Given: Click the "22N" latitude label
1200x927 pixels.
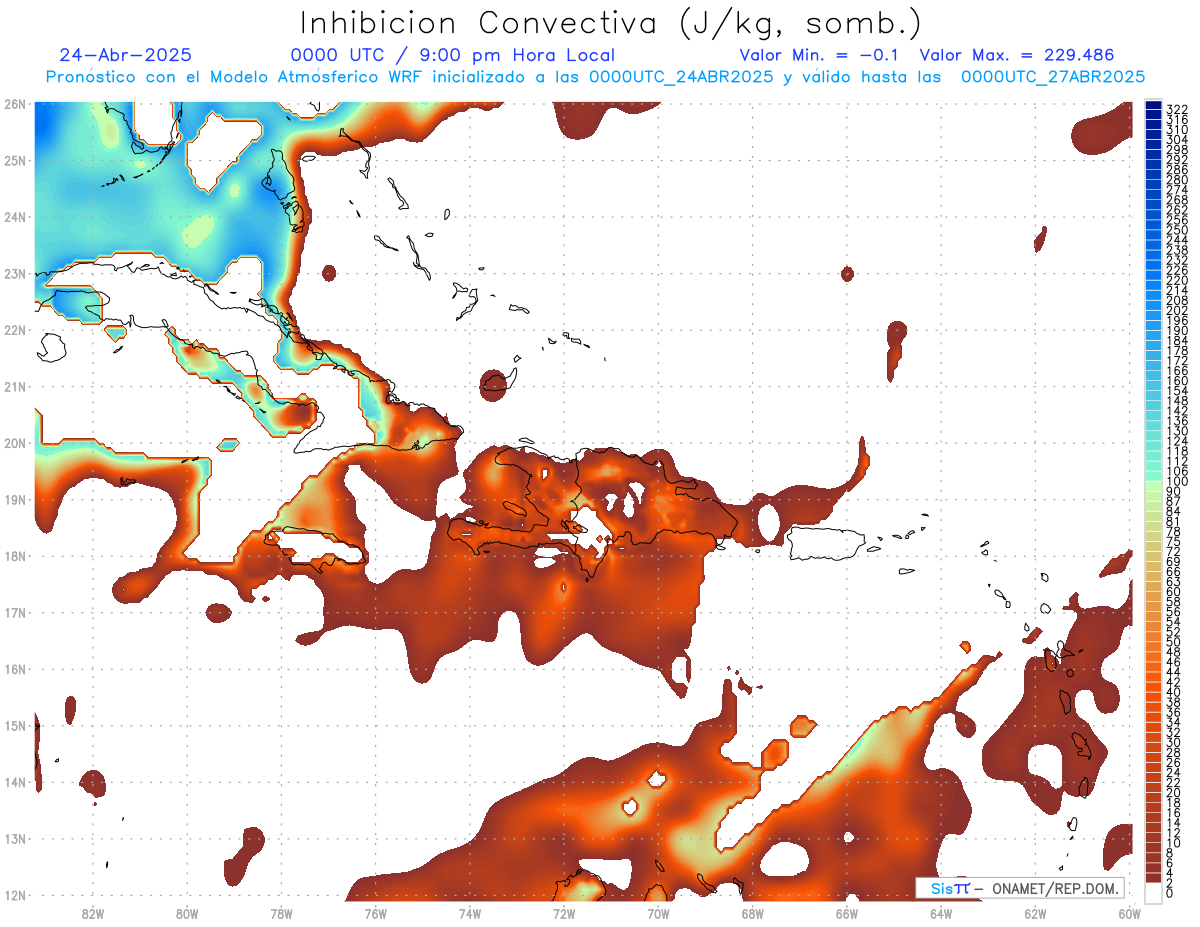Looking at the screenshot, I should pyautogui.click(x=15, y=330).
